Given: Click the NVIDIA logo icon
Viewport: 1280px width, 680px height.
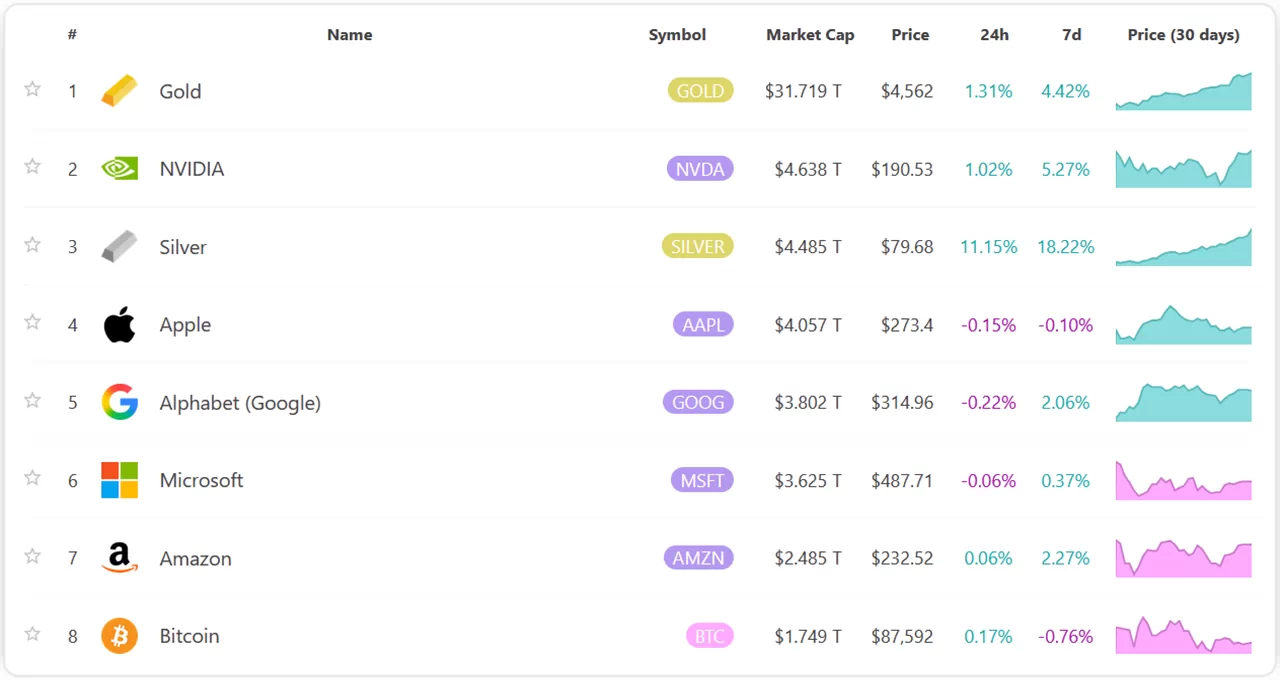Looking at the screenshot, I should click(119, 169).
